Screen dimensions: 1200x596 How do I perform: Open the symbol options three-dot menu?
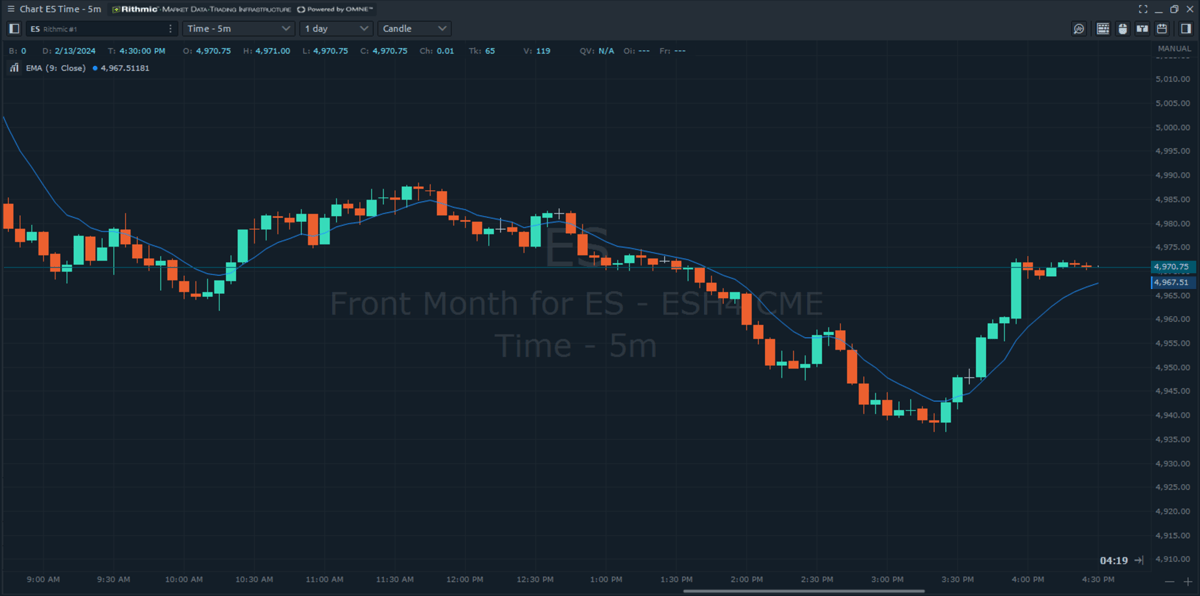click(170, 29)
